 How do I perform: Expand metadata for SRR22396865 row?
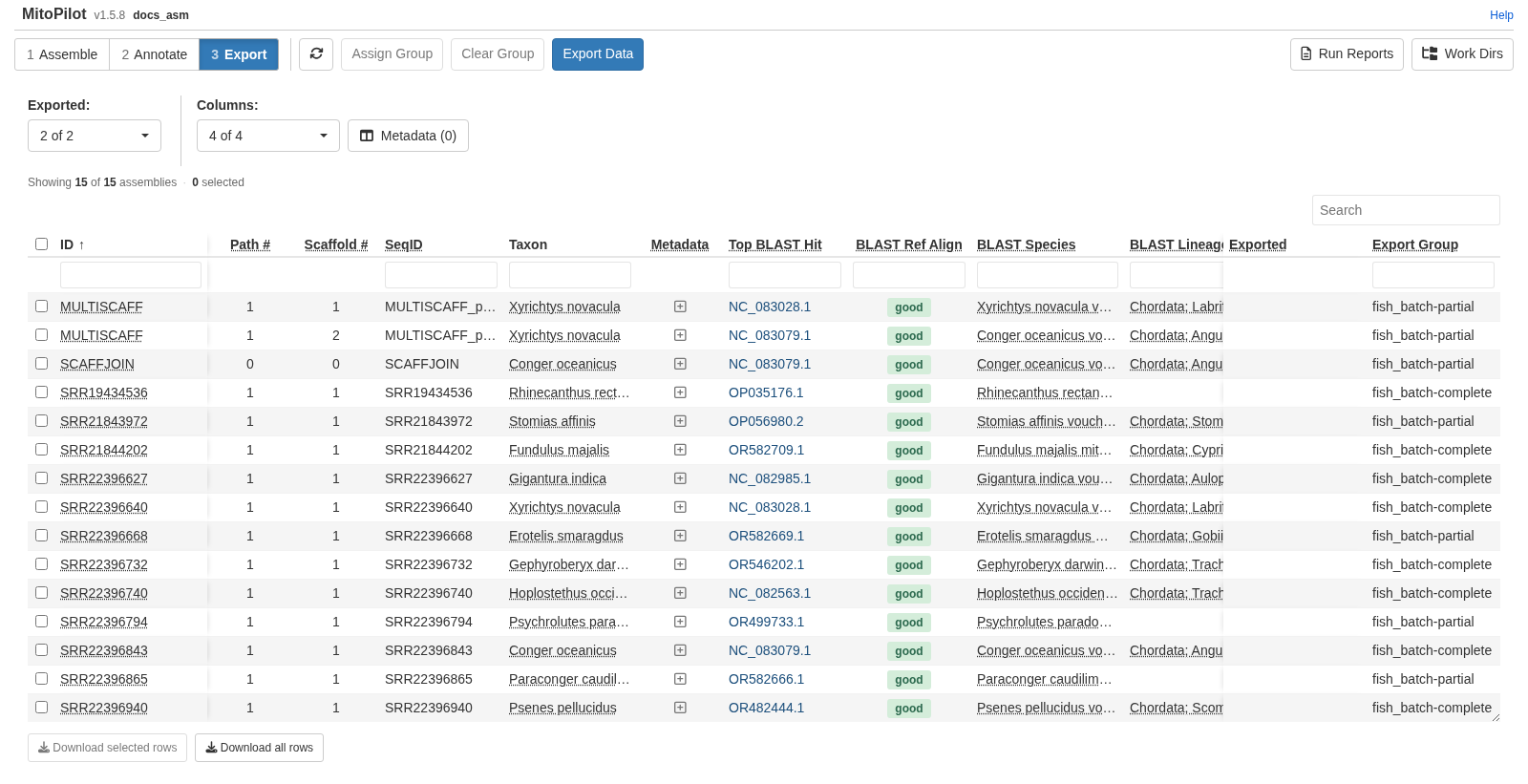[x=680, y=679]
